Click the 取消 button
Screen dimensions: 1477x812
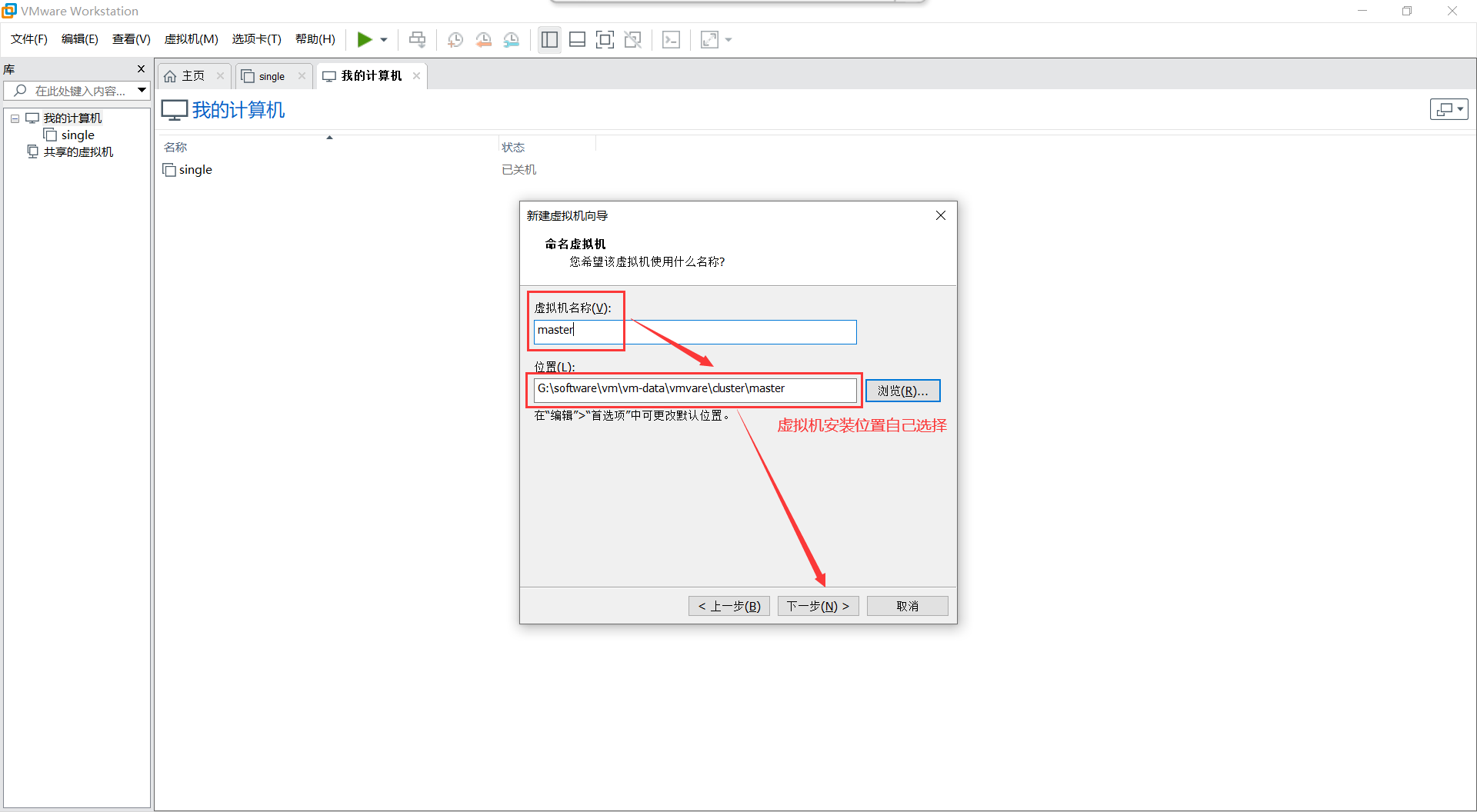click(907, 606)
